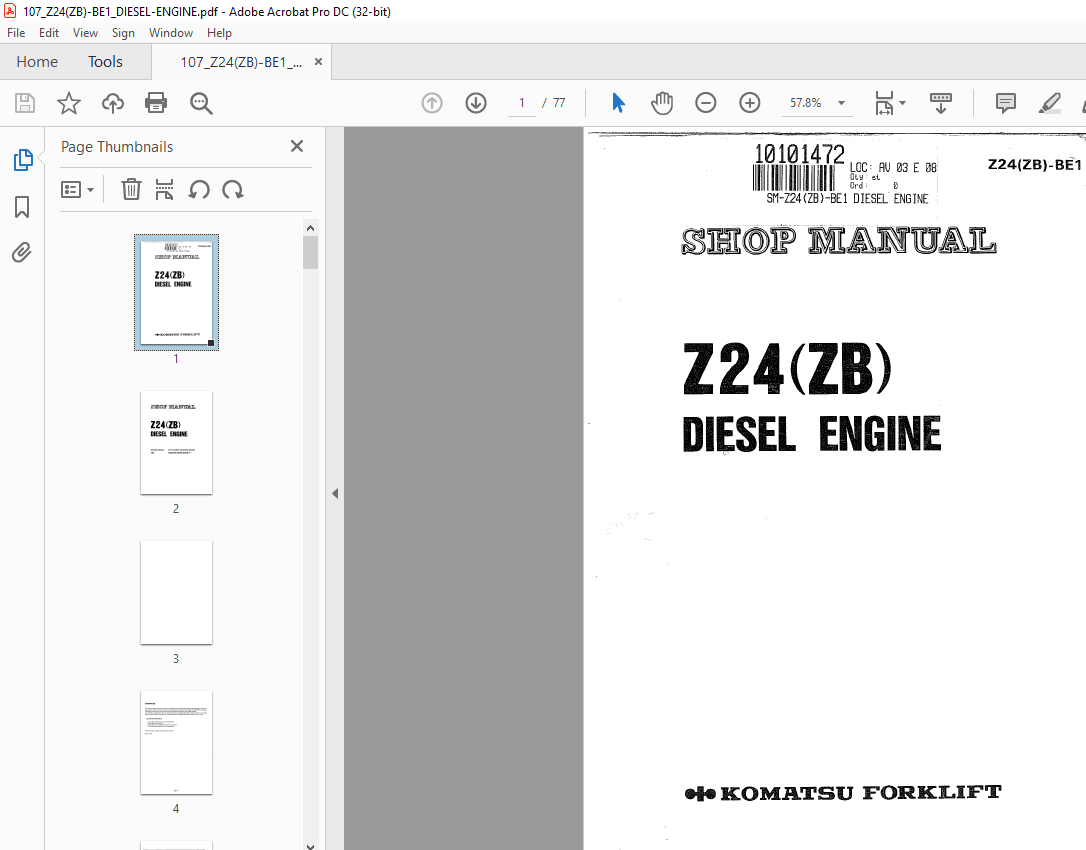Open the View menu
The height and width of the screenshot is (850, 1086).
[85, 32]
